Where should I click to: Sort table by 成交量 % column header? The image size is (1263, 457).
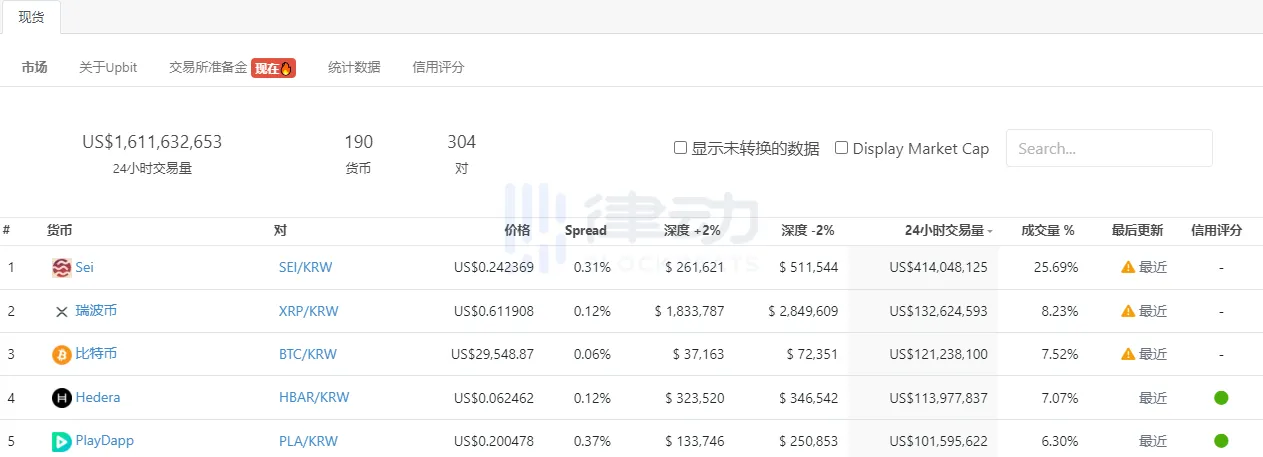pyautogui.click(x=1048, y=230)
